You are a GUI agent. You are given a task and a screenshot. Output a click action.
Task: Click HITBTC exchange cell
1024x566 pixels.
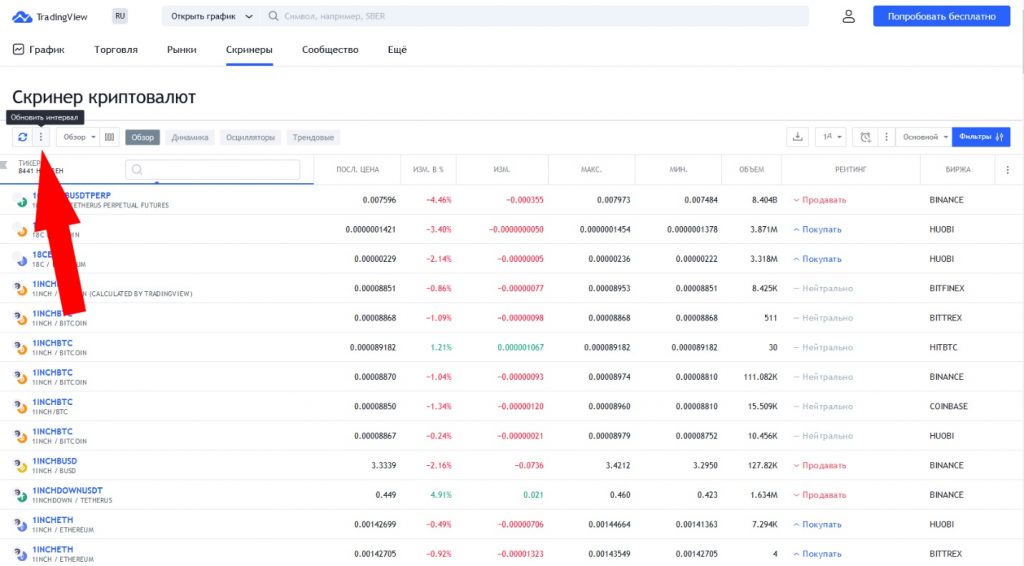click(943, 347)
